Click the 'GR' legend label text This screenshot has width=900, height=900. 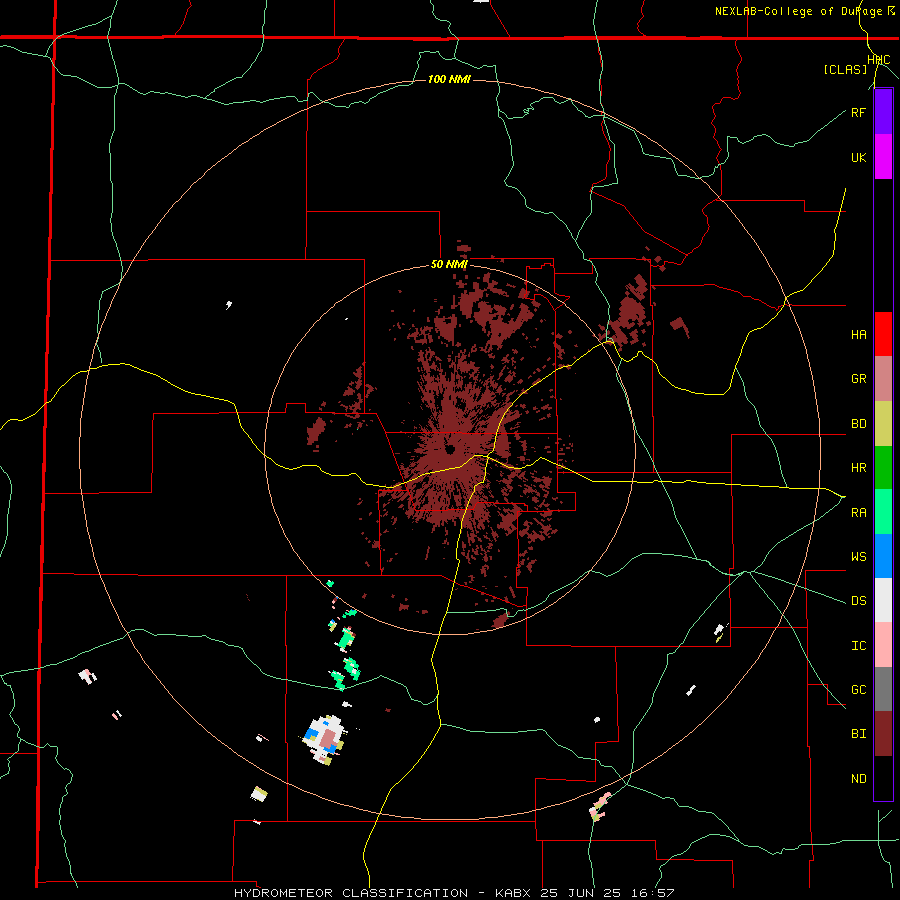point(858,379)
